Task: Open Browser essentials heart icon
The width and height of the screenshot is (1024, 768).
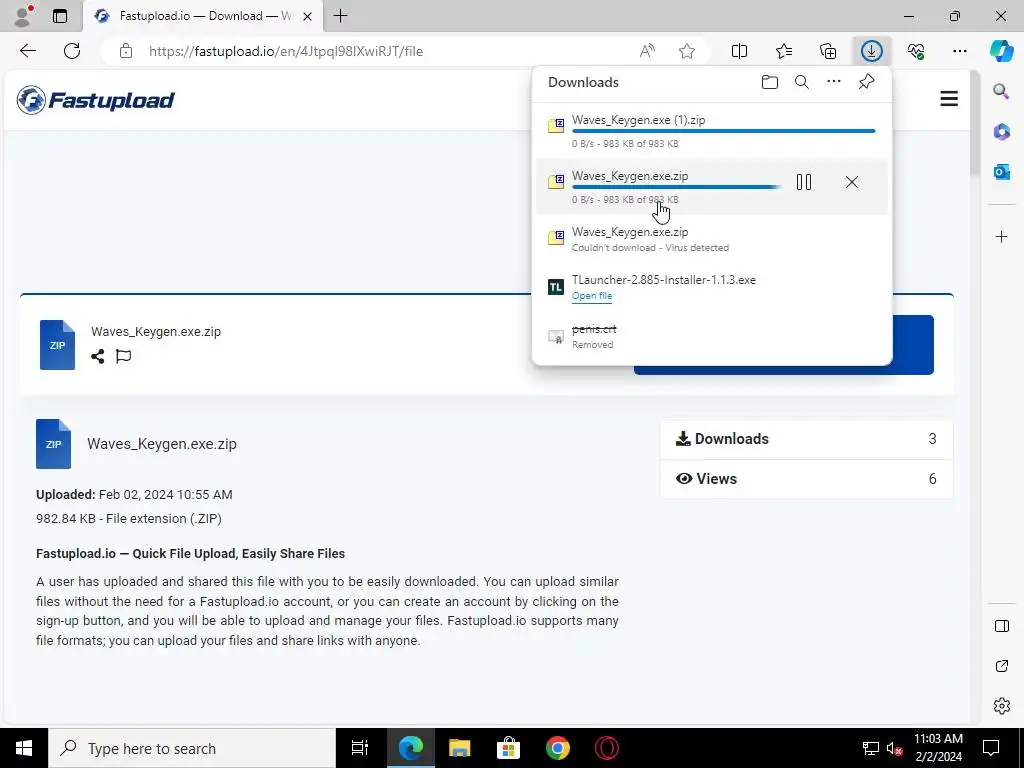Action: (916, 51)
